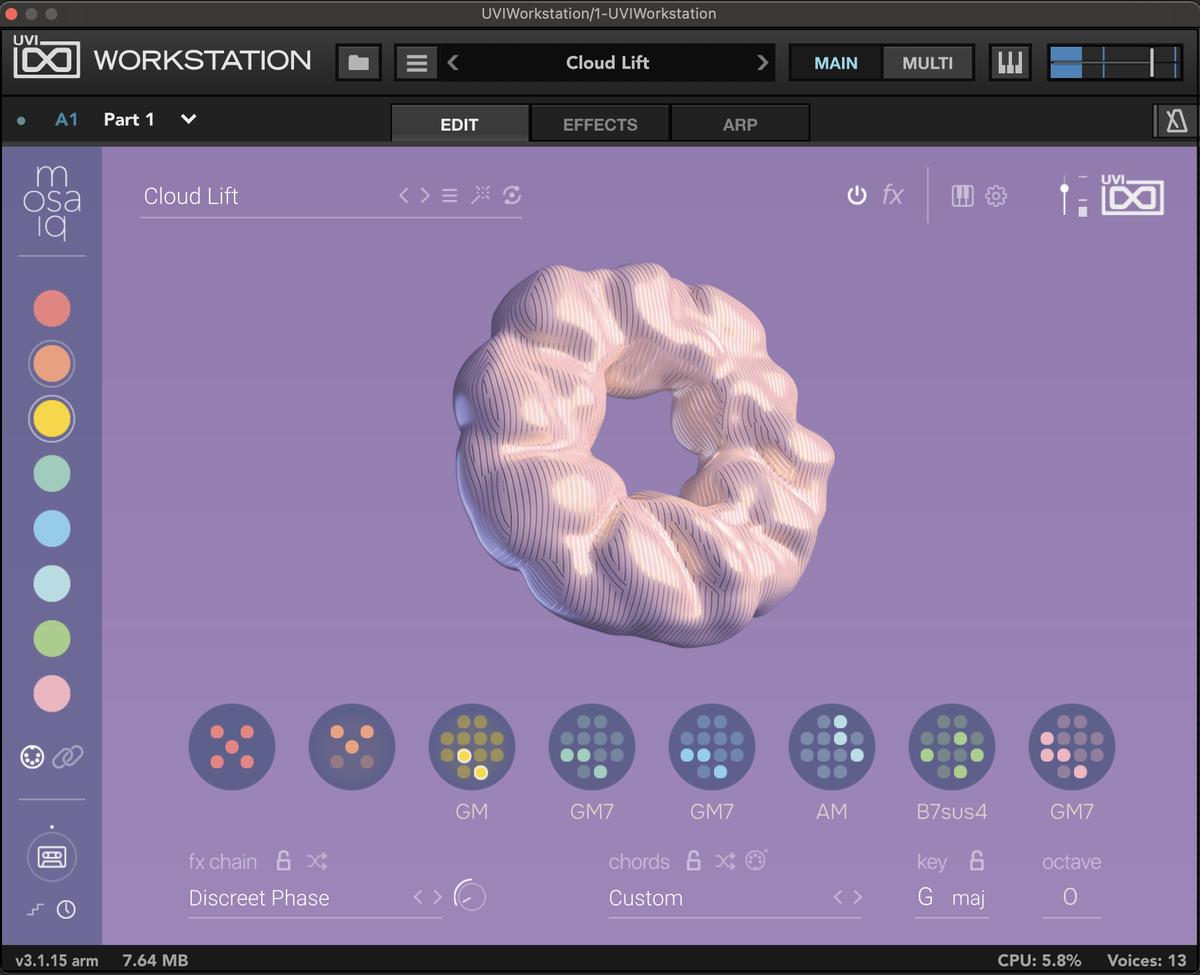This screenshot has height=975, width=1200.
Task: Toggle the fx chain lock
Action: 284,860
